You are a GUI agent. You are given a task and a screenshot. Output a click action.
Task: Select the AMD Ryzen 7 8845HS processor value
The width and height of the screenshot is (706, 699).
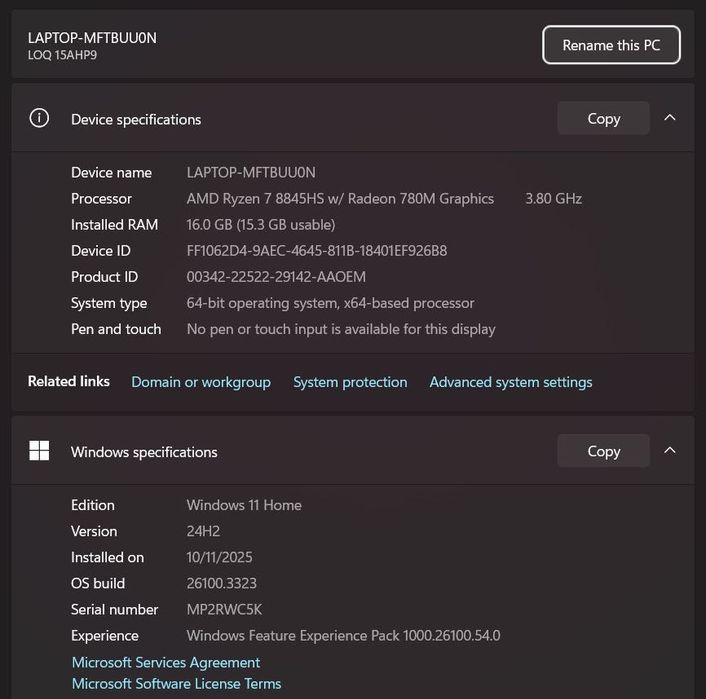tap(340, 199)
